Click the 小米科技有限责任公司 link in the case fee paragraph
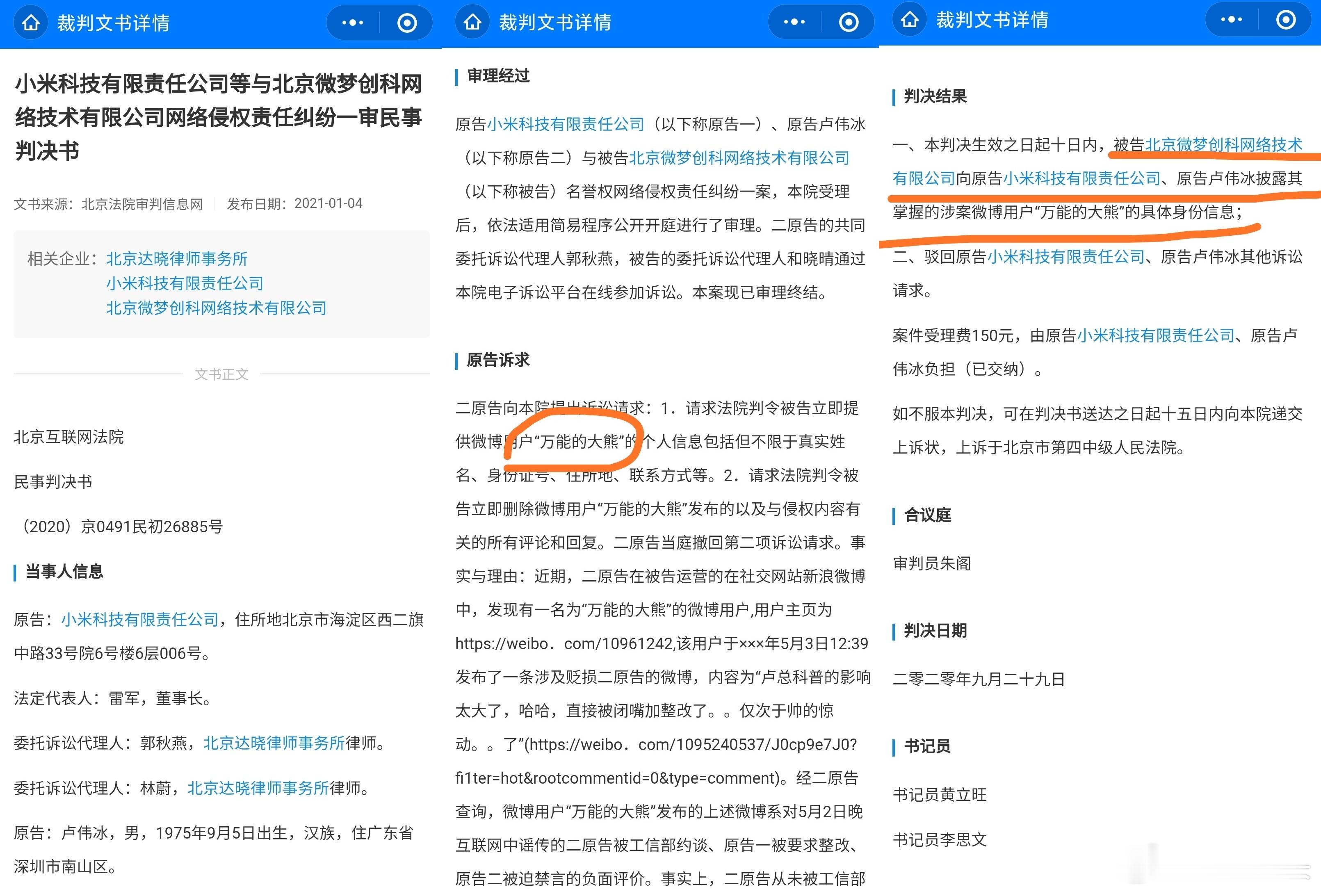Screen dimensions: 1321x896 click(1156, 336)
